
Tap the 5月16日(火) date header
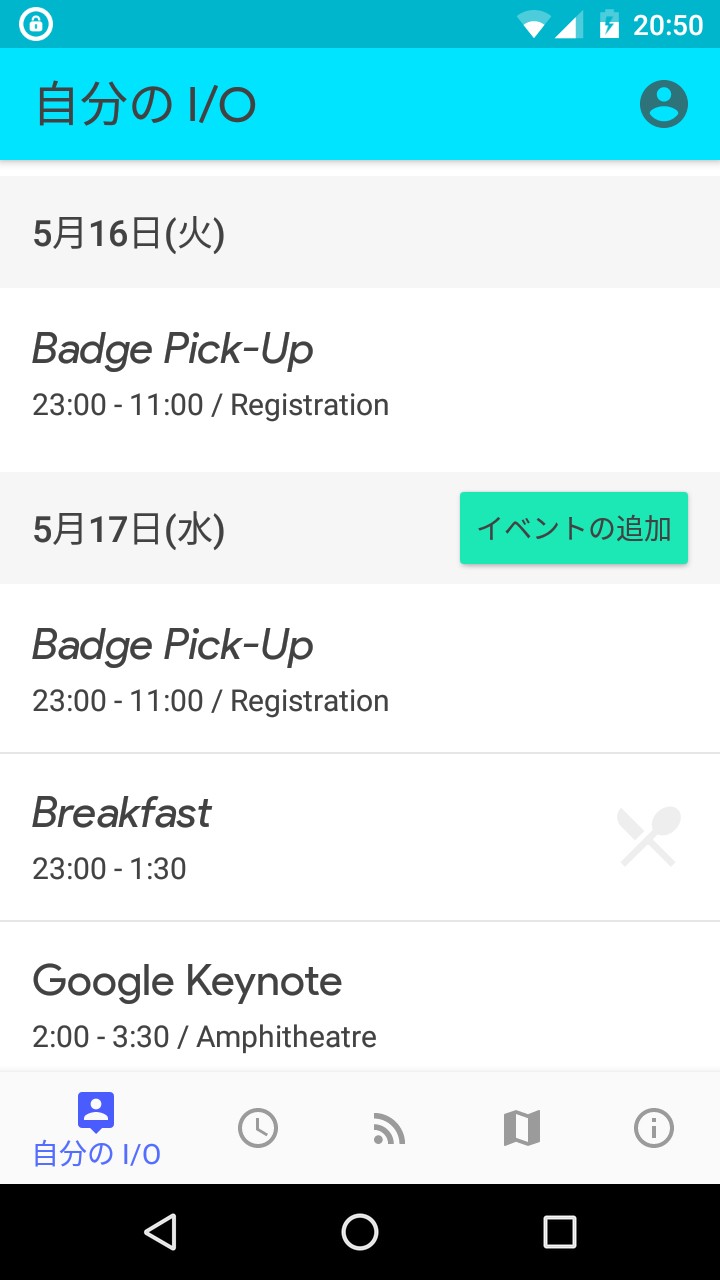coord(128,234)
